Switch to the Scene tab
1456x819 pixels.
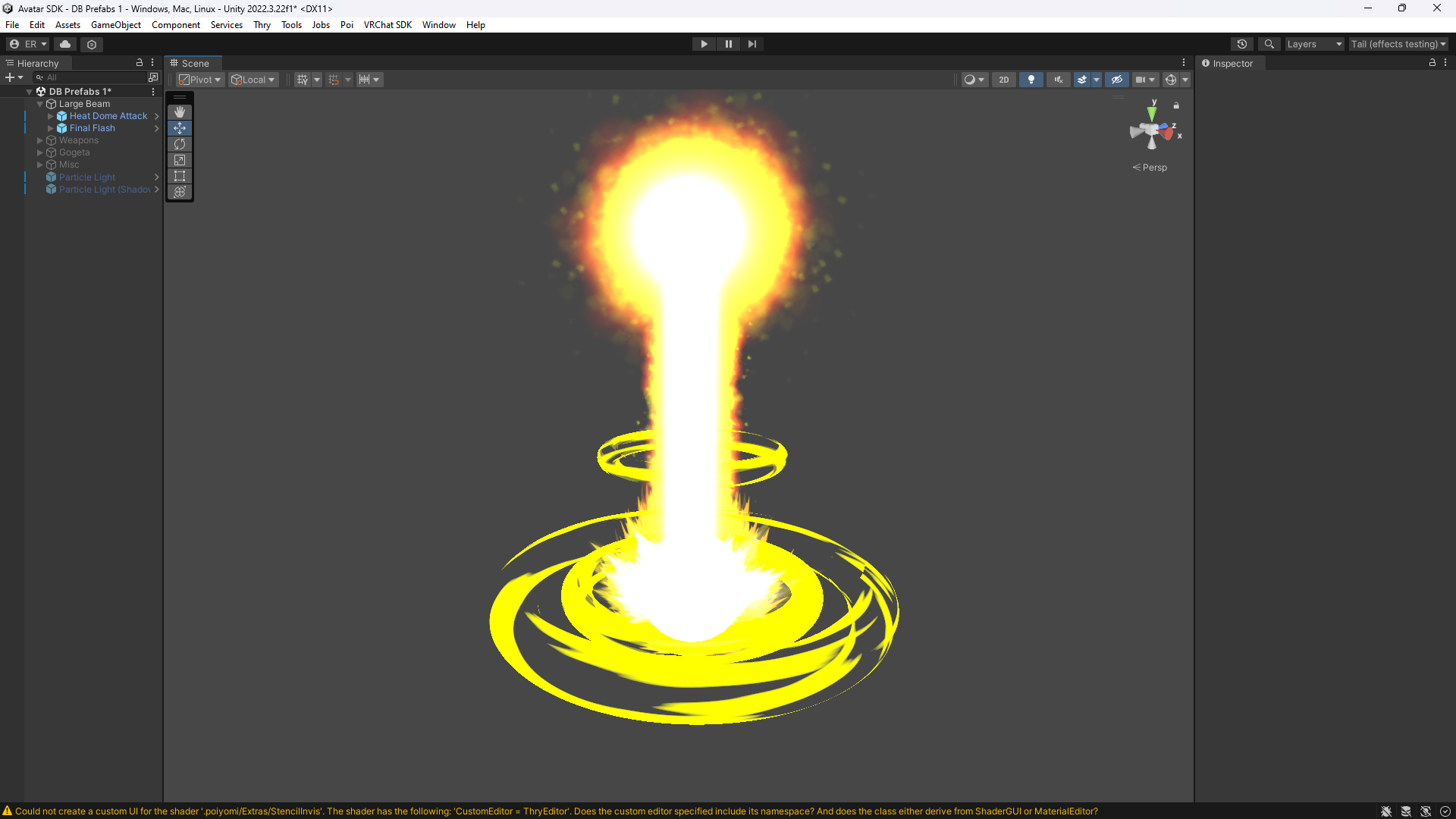(193, 63)
